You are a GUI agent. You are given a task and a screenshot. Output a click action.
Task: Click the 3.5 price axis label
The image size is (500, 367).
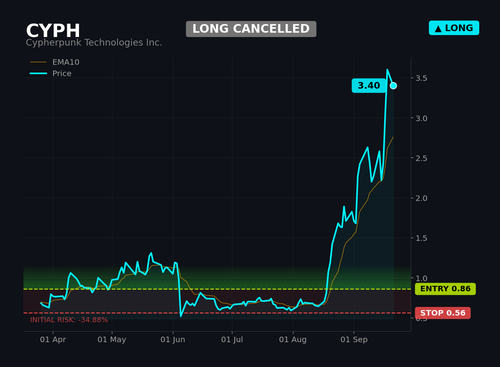click(x=421, y=78)
